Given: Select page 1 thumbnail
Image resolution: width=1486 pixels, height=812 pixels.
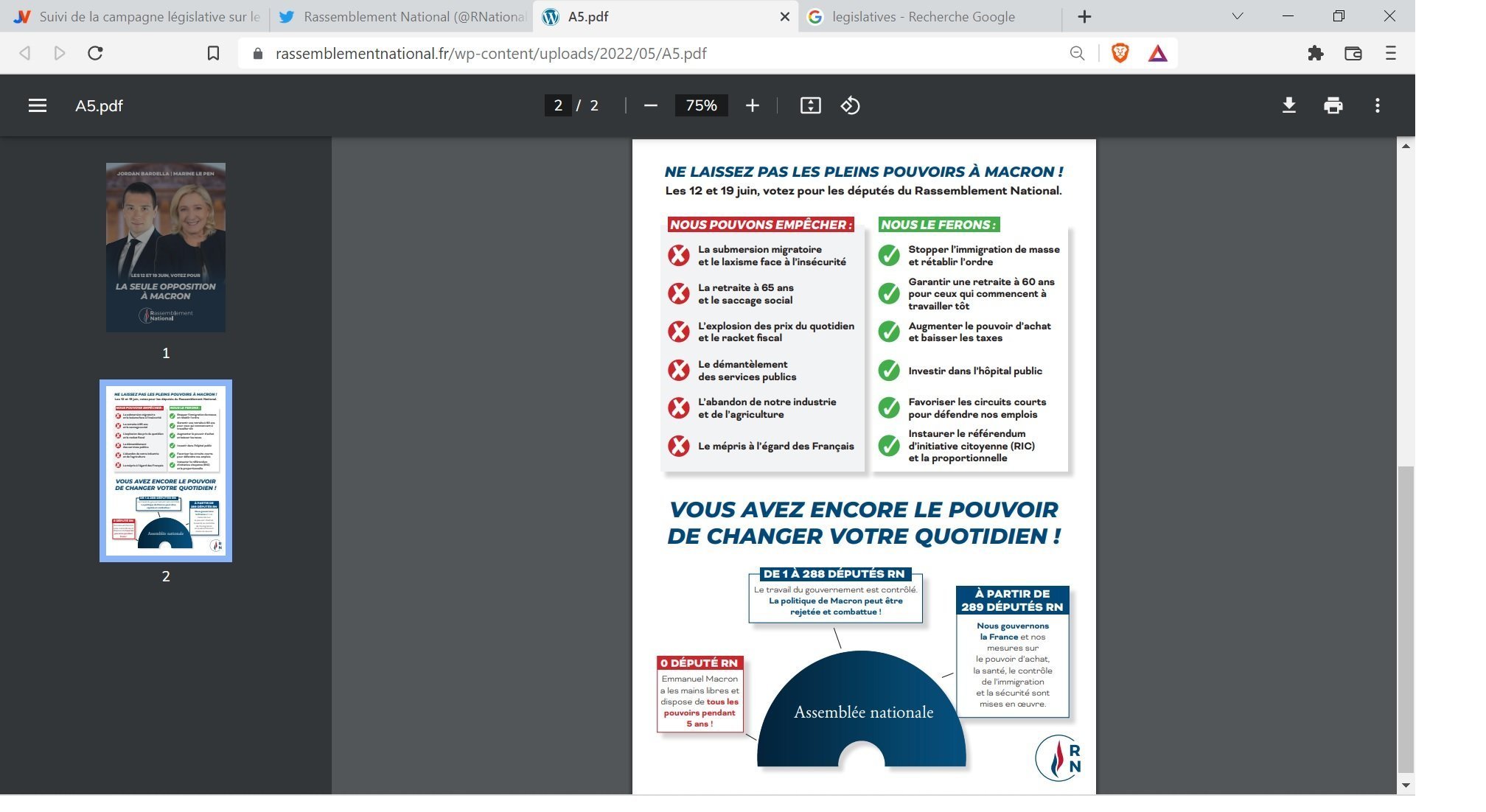Looking at the screenshot, I should [x=166, y=247].
